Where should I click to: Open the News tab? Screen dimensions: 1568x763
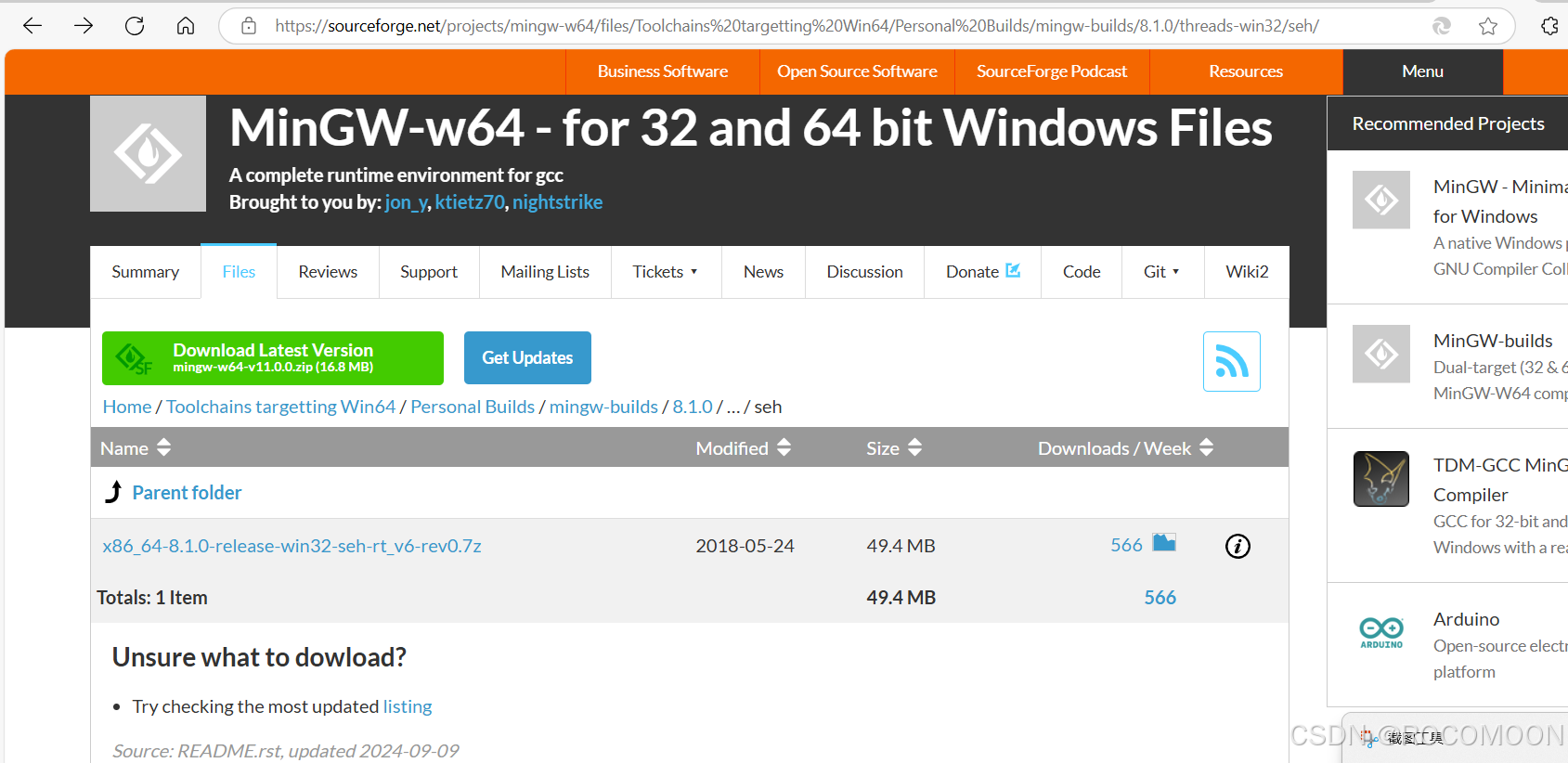click(x=763, y=272)
